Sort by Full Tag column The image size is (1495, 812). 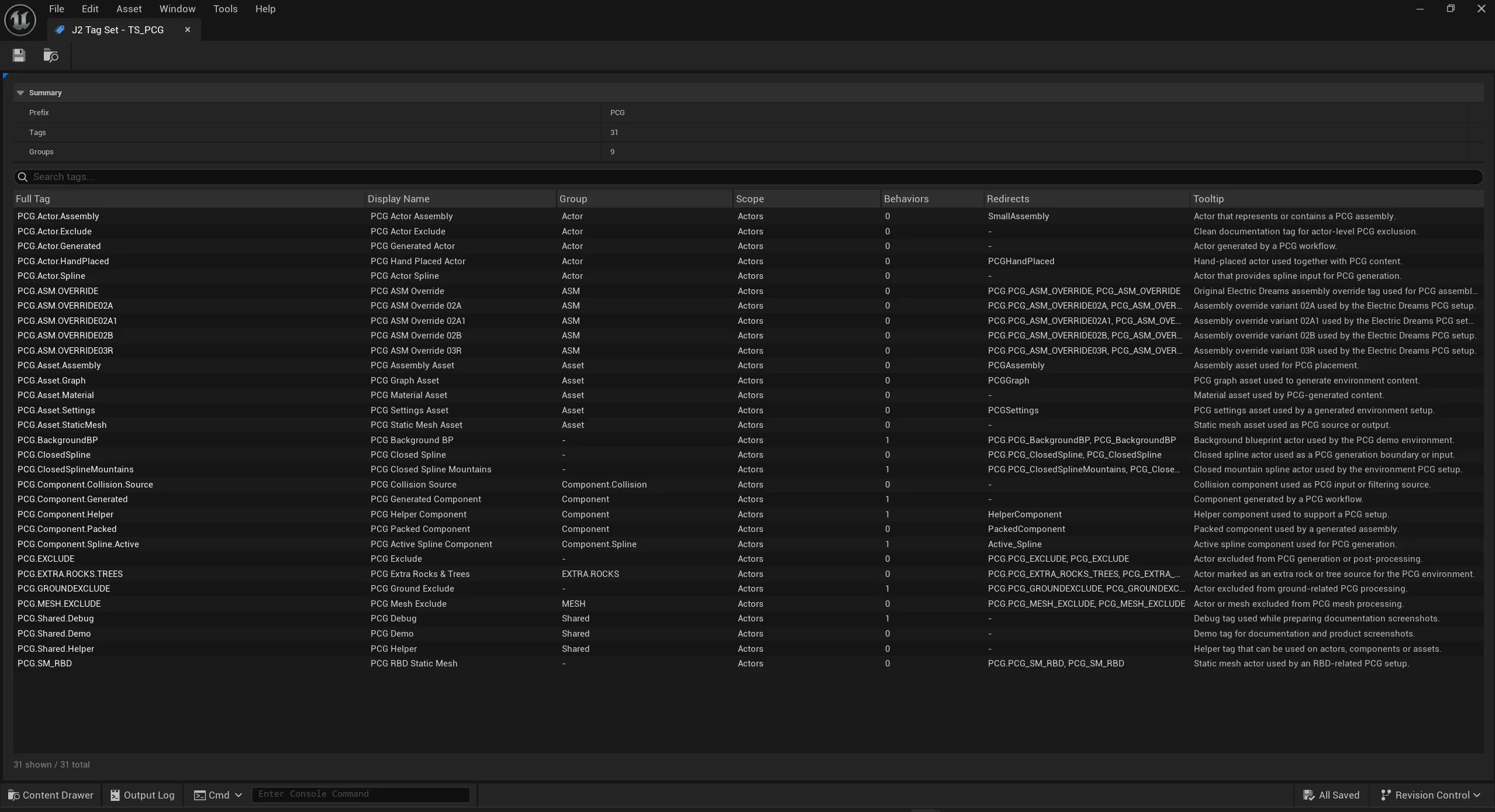pos(189,199)
